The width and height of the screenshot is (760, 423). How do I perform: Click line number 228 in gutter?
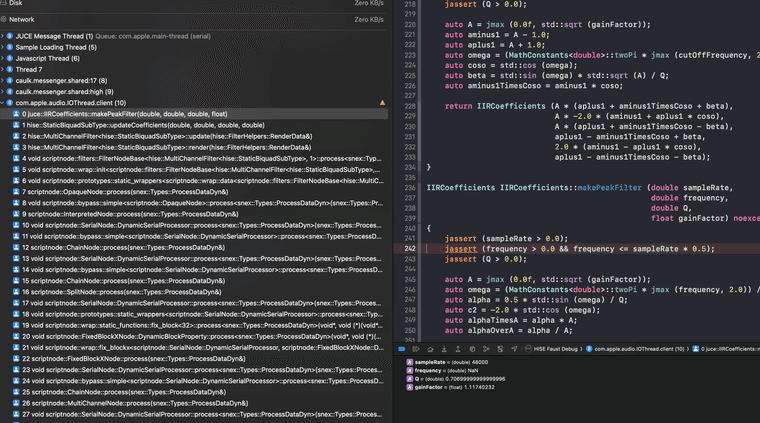(x=410, y=106)
